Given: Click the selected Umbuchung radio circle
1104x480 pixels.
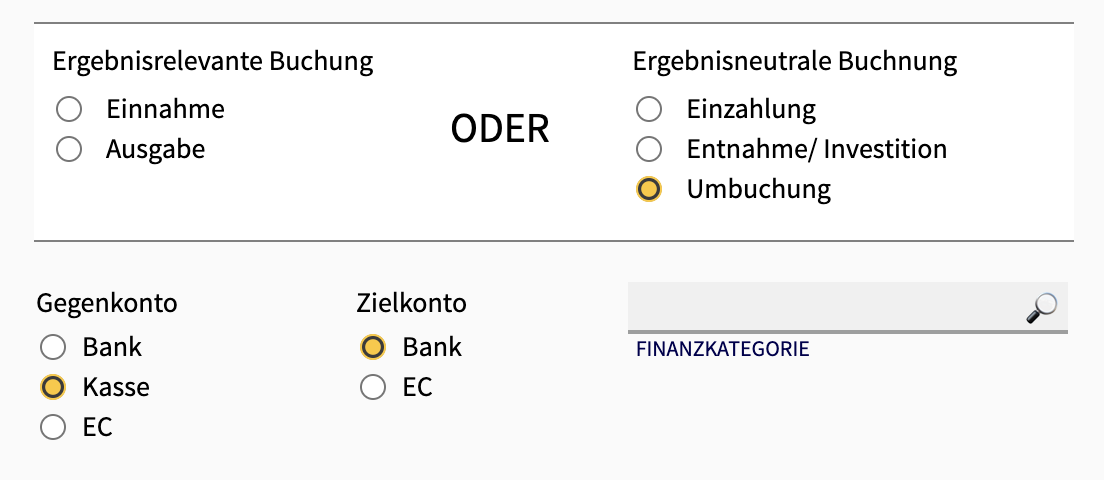Looking at the screenshot, I should click(x=648, y=189).
